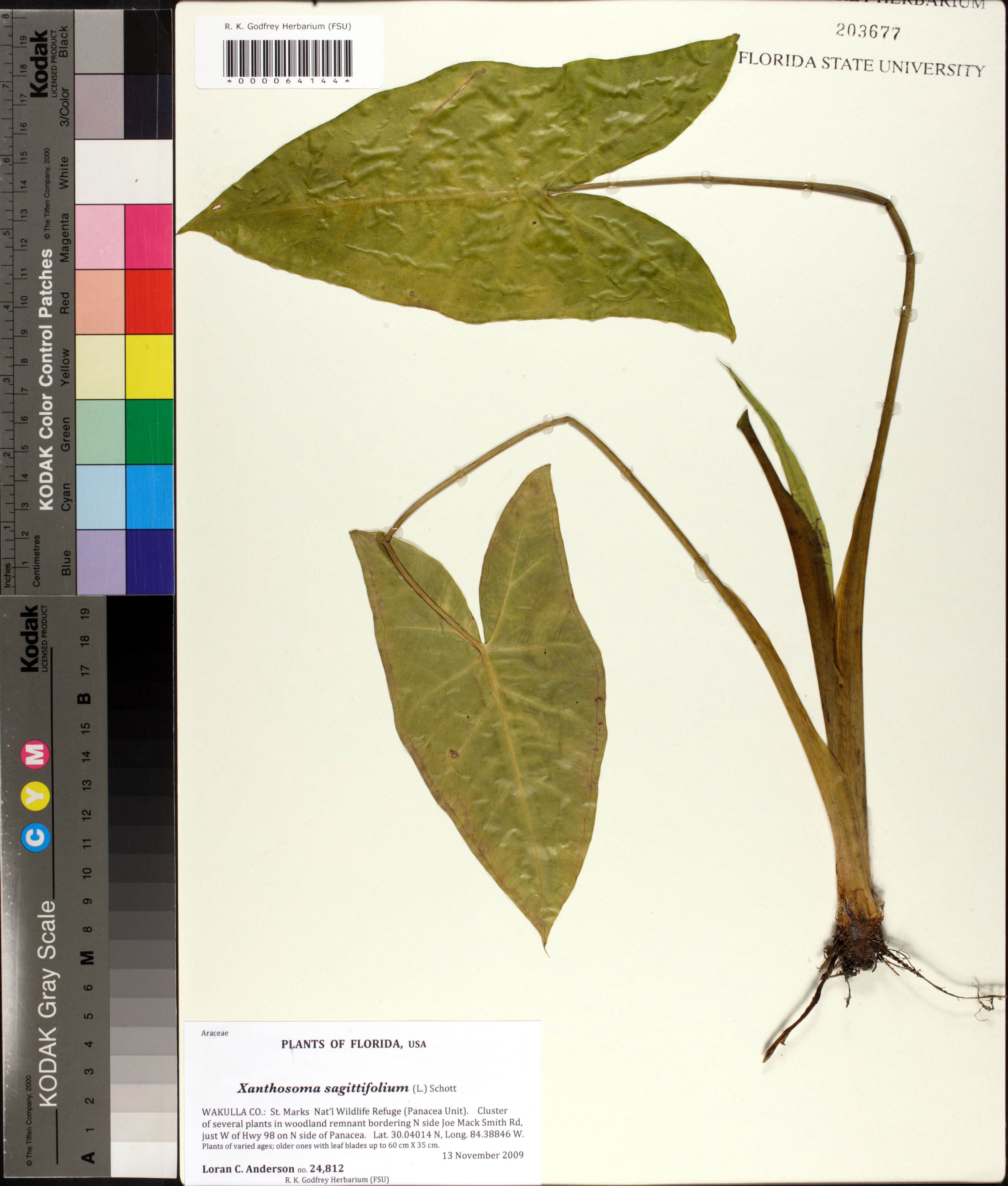Click the Kodak logo on gray scale card

click(x=30, y=638)
